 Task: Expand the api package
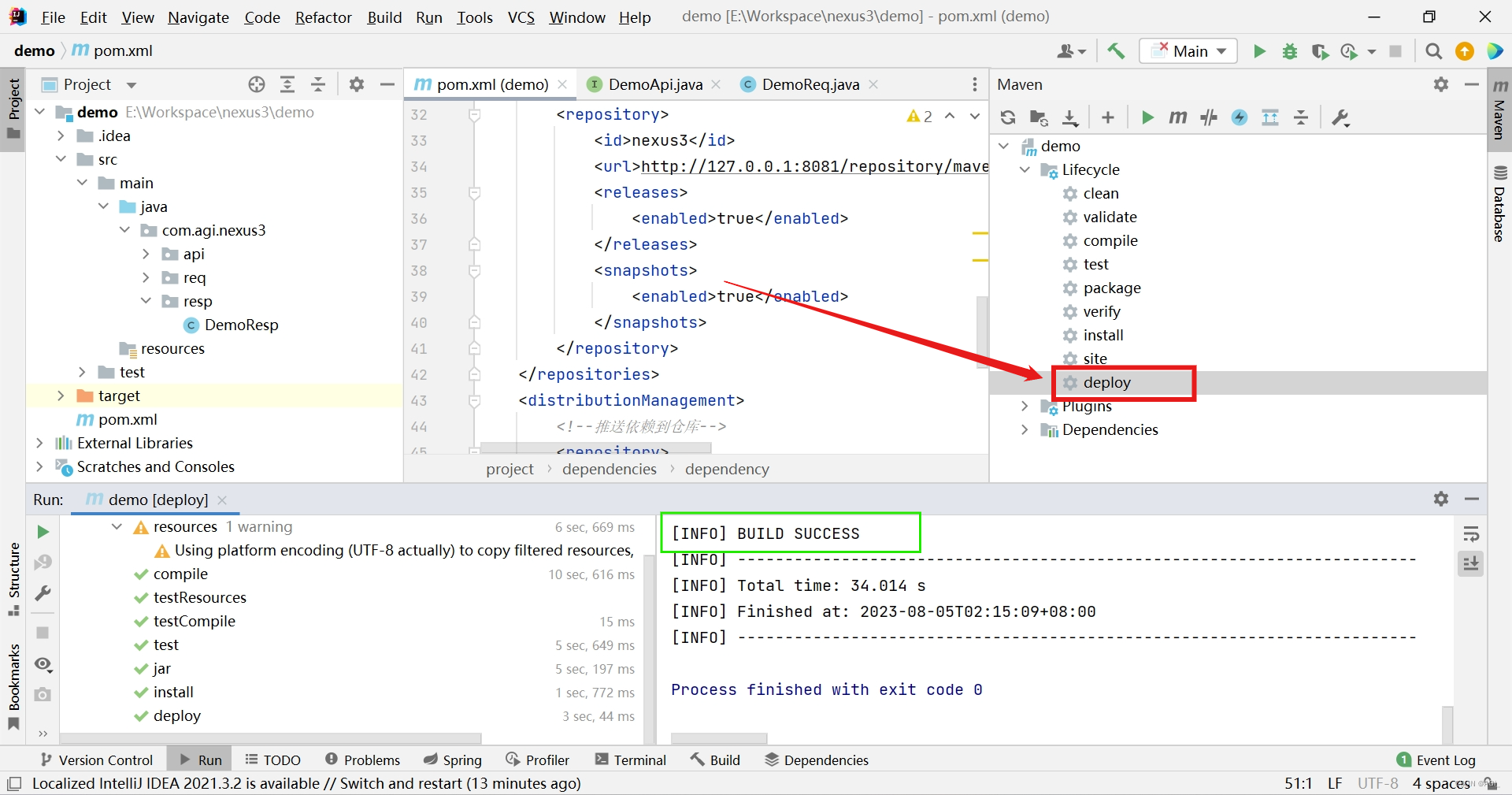tap(146, 254)
